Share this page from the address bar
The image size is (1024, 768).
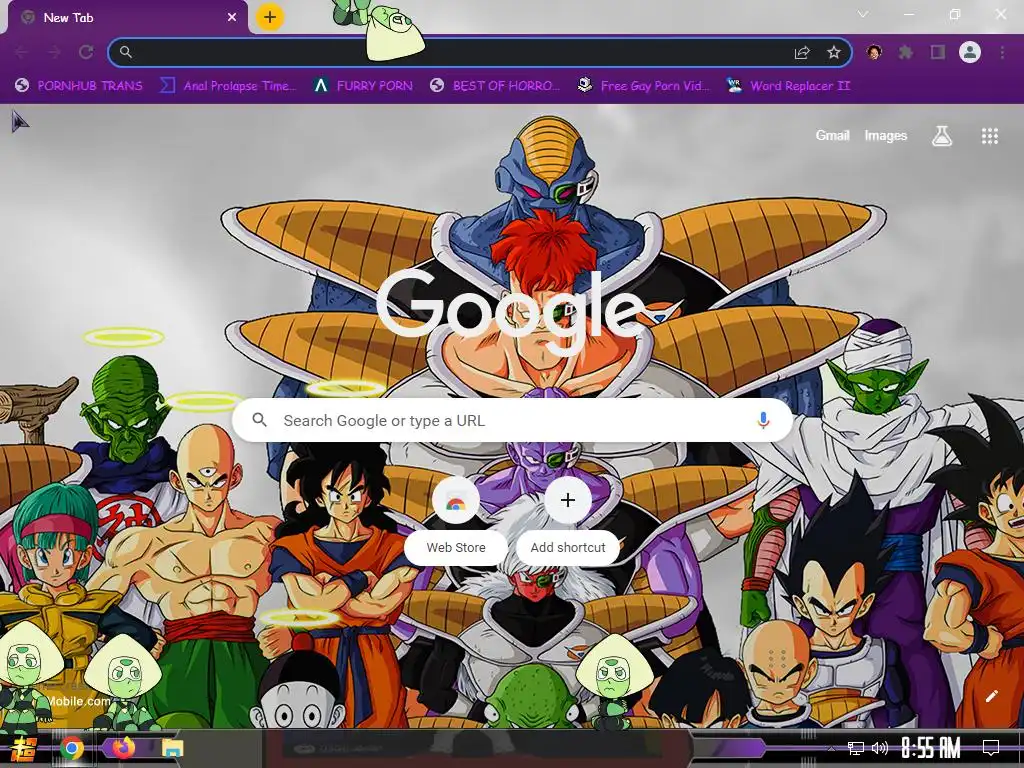(x=802, y=52)
